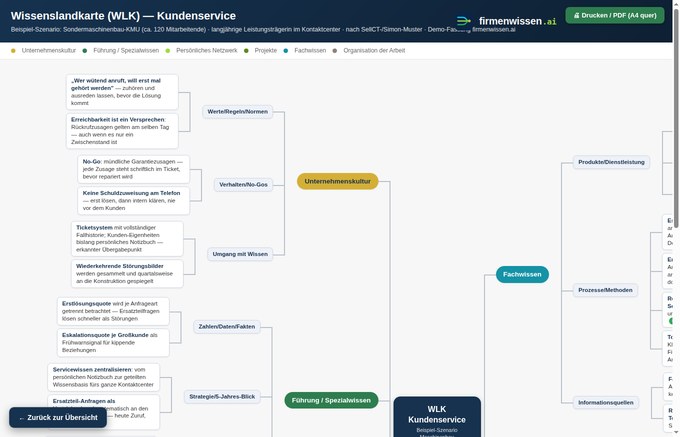Click 'Erreichbarkeit ist ein Versprechen' card
This screenshot has height=437, width=680.
coord(122,131)
